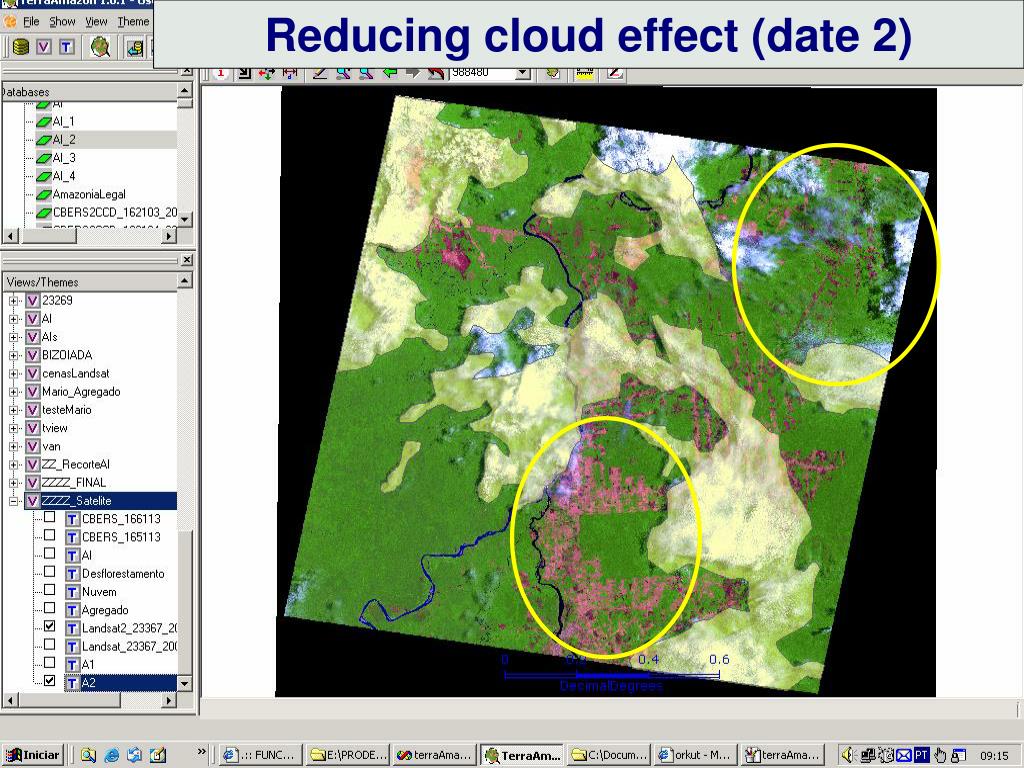
Task: Enable the CBERS_165113 theme checkbox
Action: pos(50,536)
